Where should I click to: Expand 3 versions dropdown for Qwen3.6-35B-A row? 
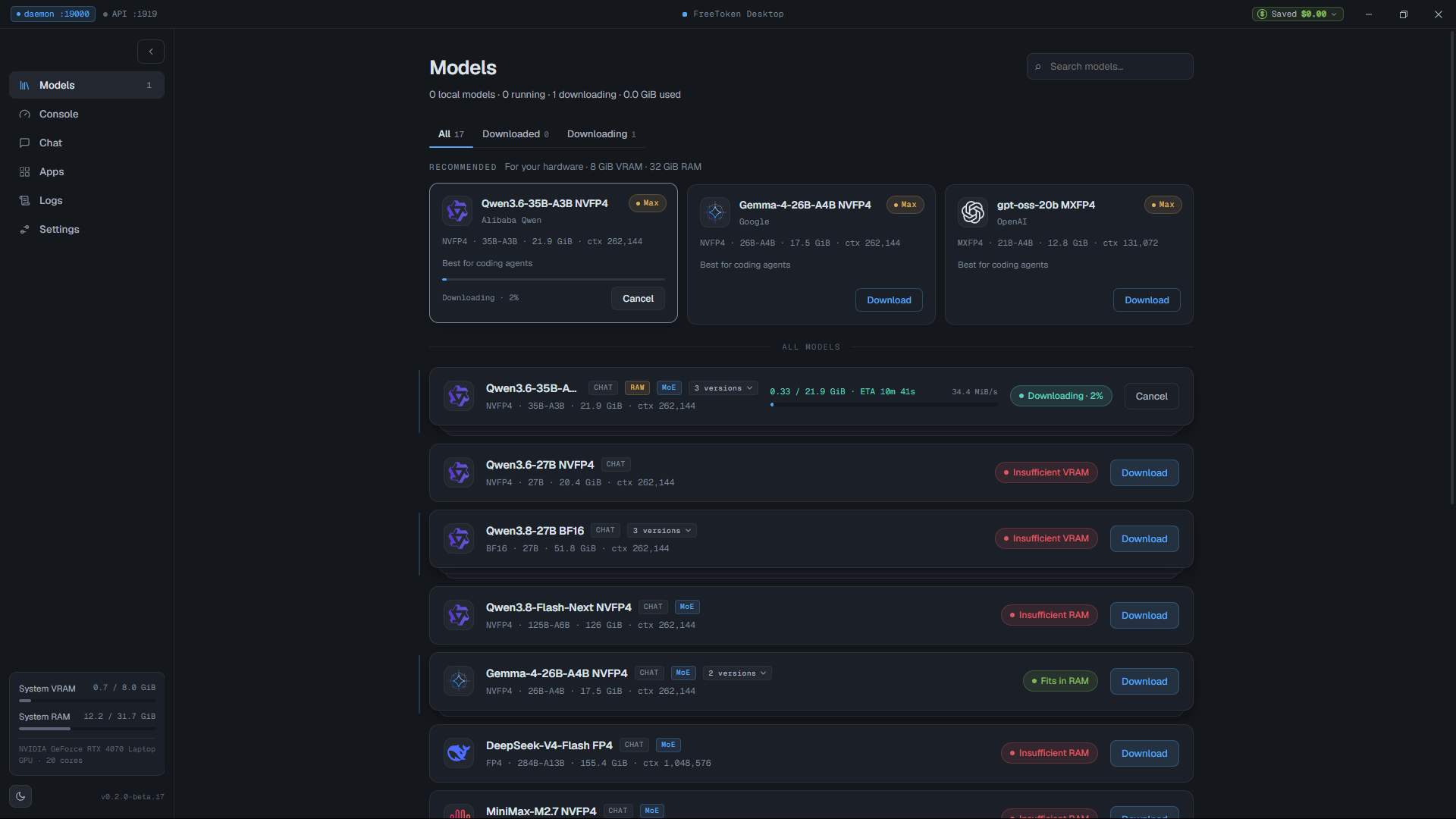(x=723, y=388)
